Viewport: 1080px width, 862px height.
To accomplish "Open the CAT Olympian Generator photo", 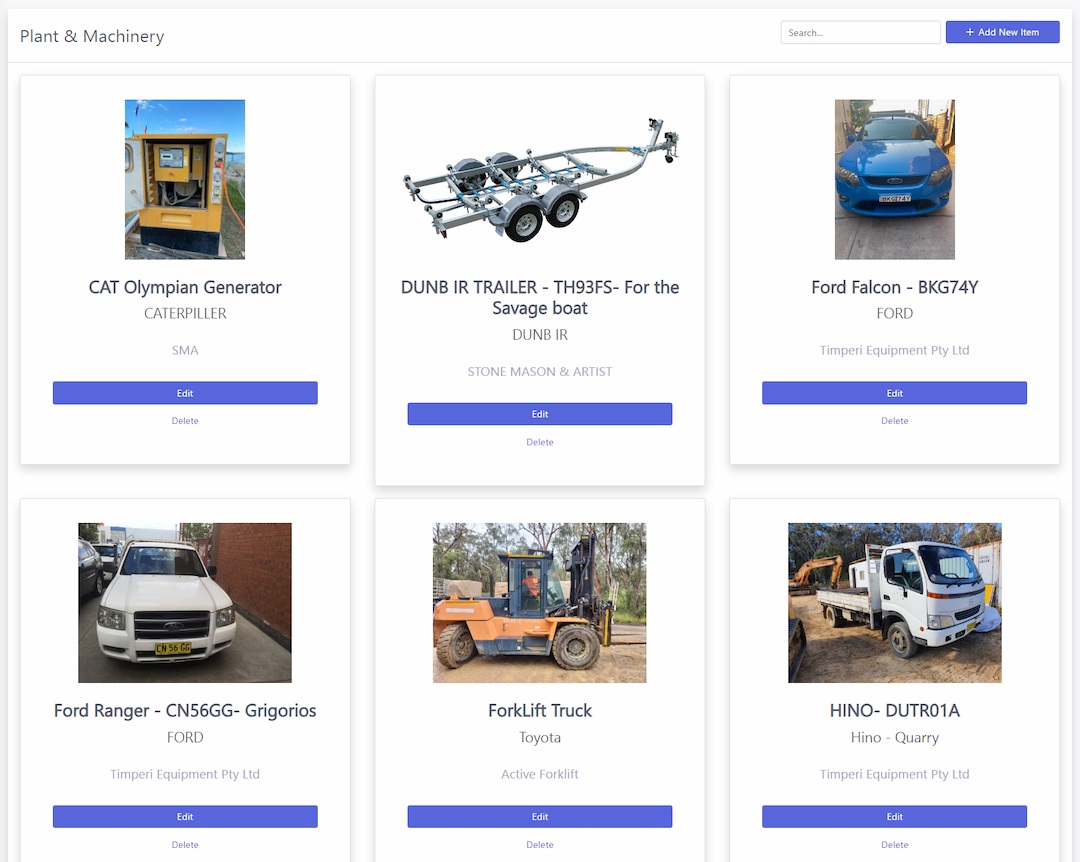I will click(185, 180).
